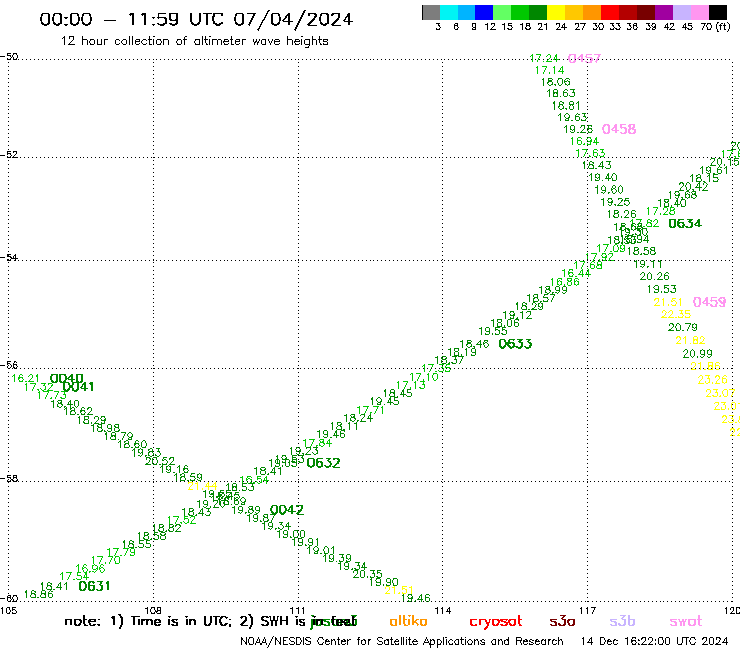
Task: Click the latitude axis label -58
Action: [x=9, y=479]
